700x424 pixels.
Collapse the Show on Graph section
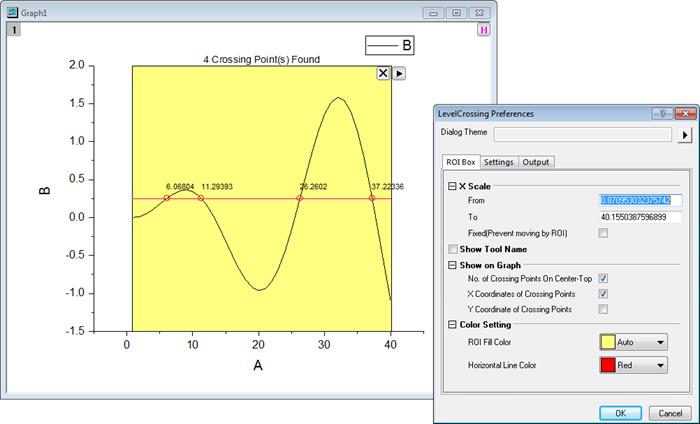tap(452, 265)
